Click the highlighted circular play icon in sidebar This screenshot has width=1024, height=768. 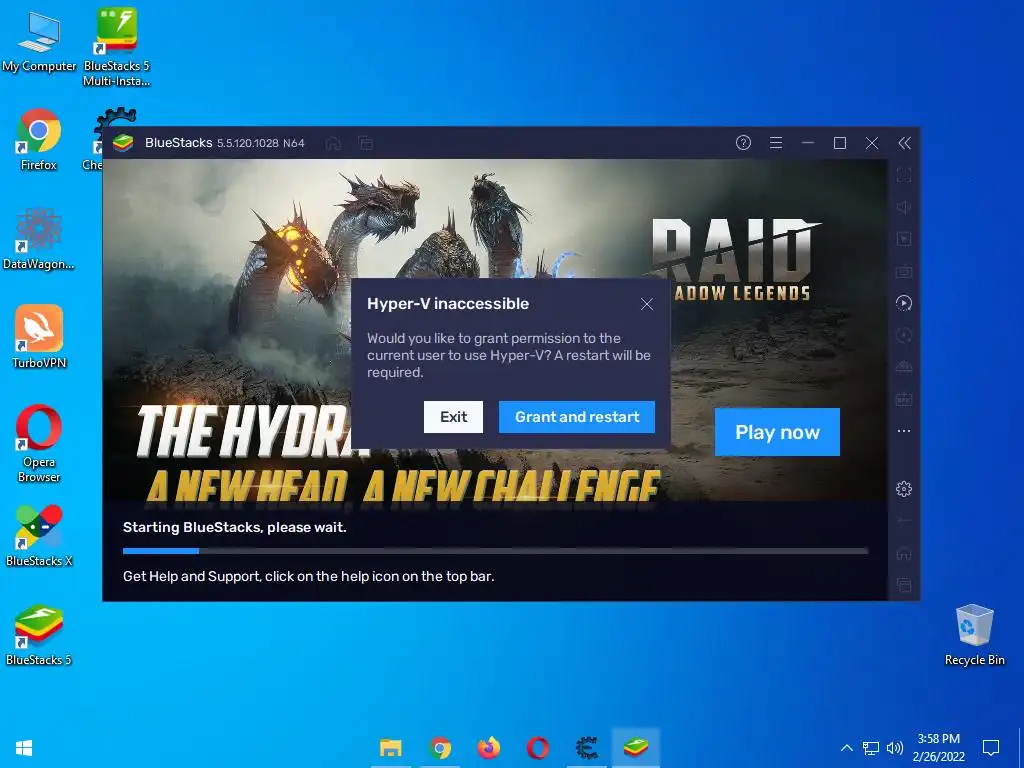coord(904,302)
